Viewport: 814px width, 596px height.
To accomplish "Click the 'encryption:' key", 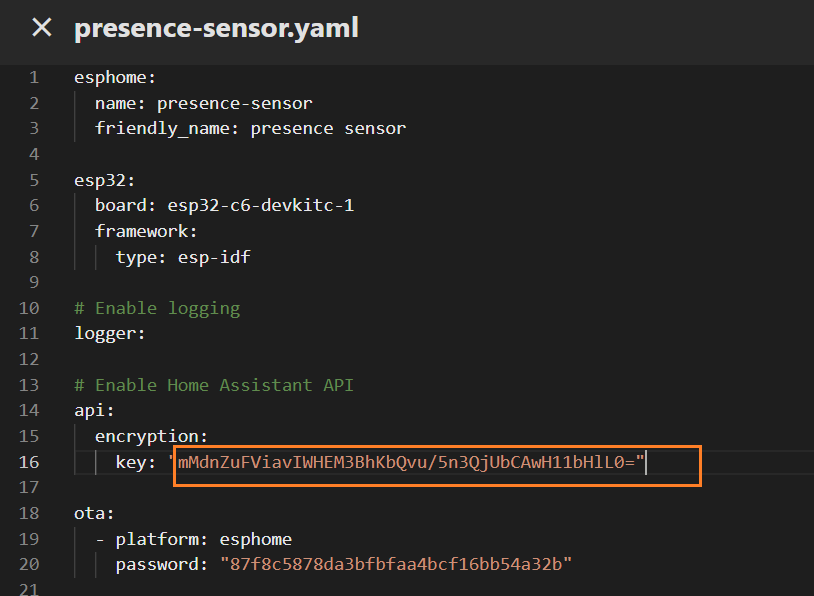I will pyautogui.click(x=151, y=437).
